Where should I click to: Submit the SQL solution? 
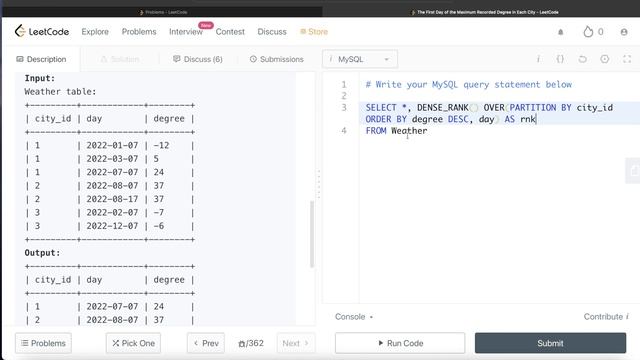[550, 343]
